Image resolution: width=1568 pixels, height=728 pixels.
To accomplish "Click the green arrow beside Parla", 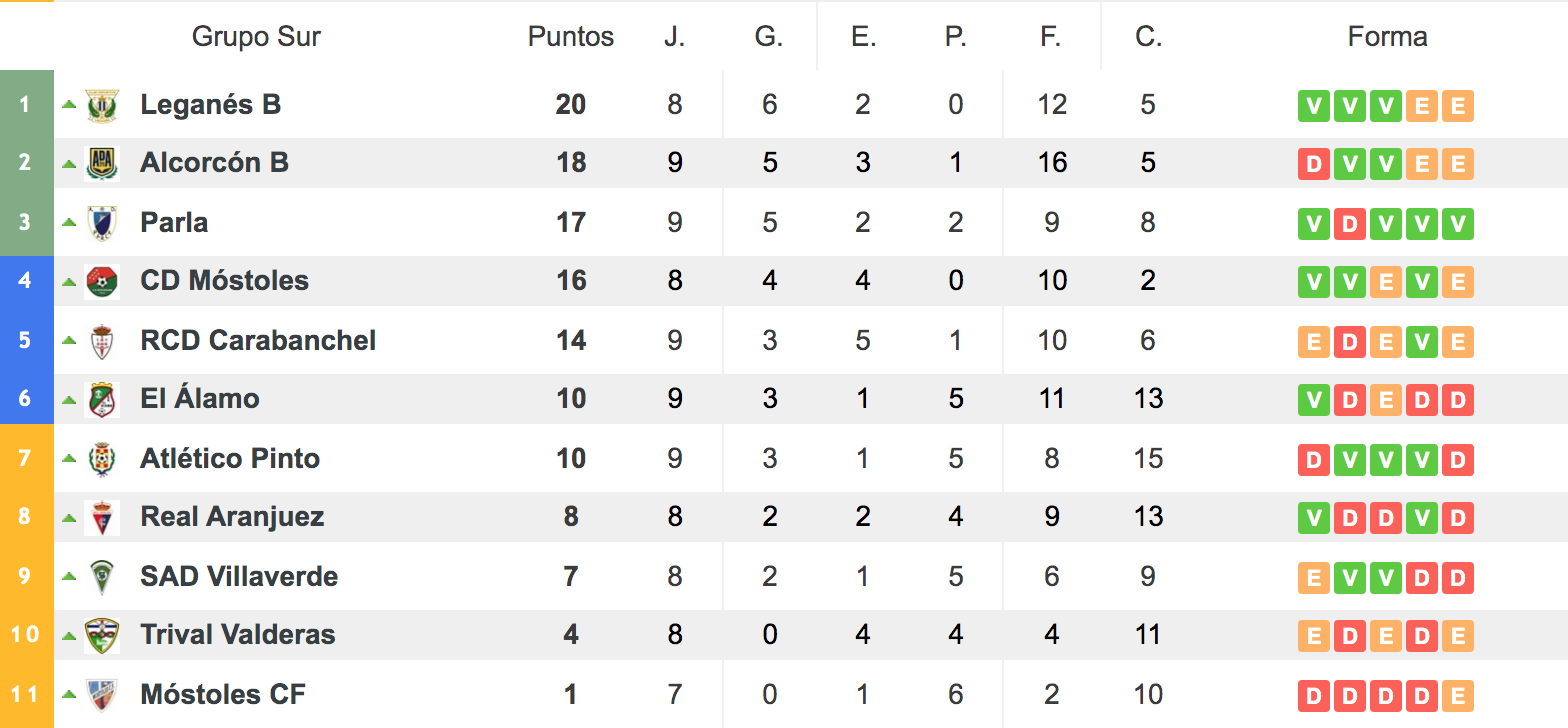I will (x=69, y=222).
